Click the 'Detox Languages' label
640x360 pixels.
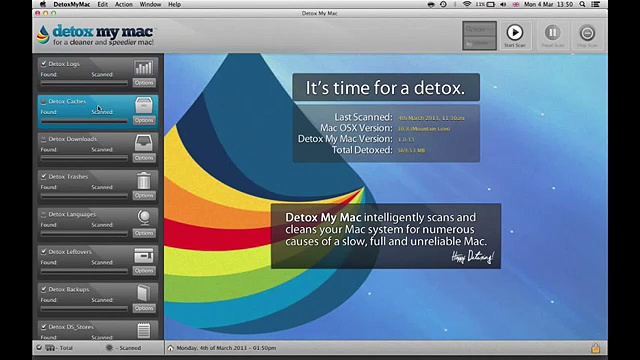(x=72, y=214)
